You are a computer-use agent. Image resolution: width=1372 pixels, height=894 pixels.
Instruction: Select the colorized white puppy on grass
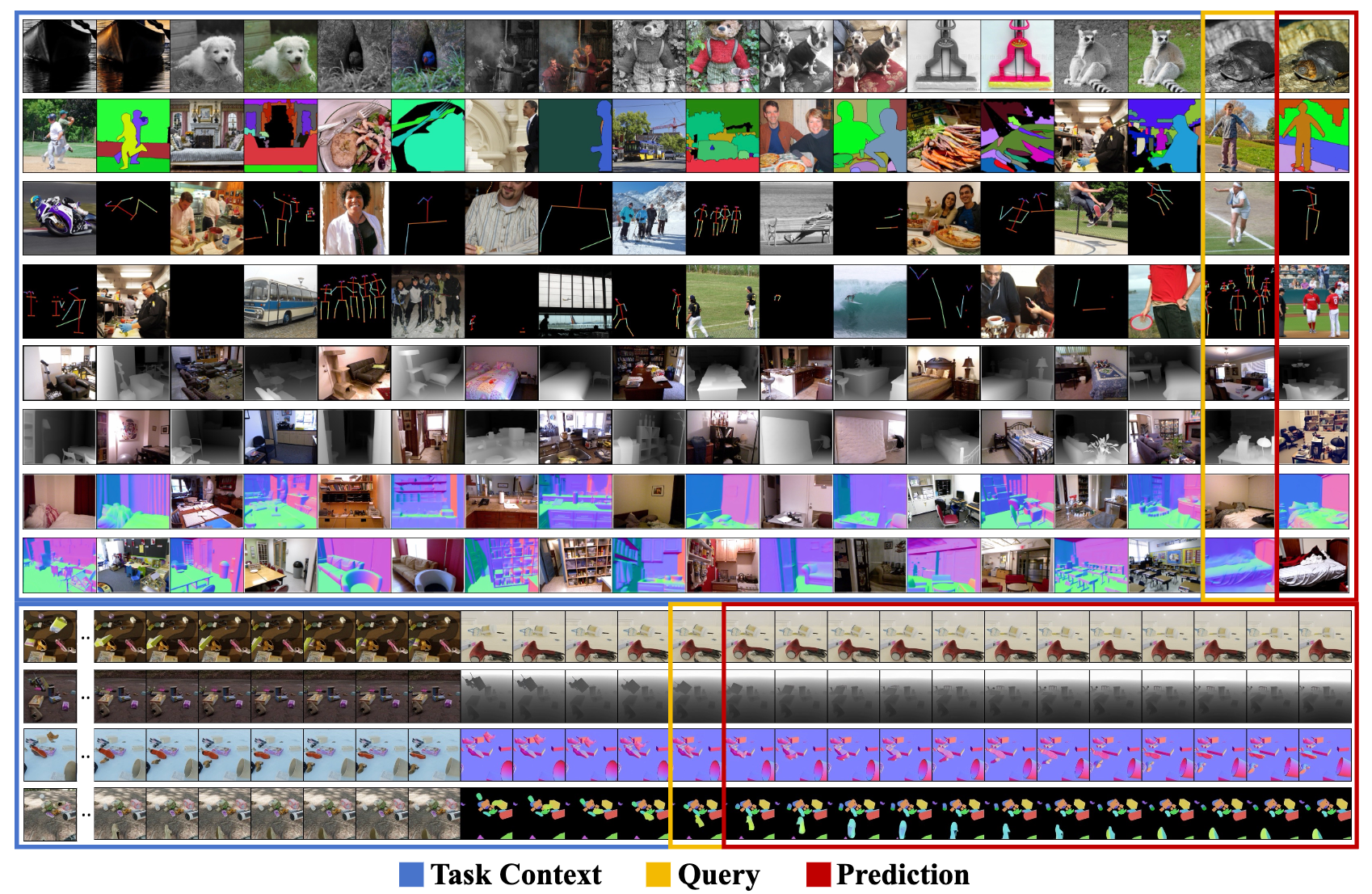pyautogui.click(x=280, y=57)
